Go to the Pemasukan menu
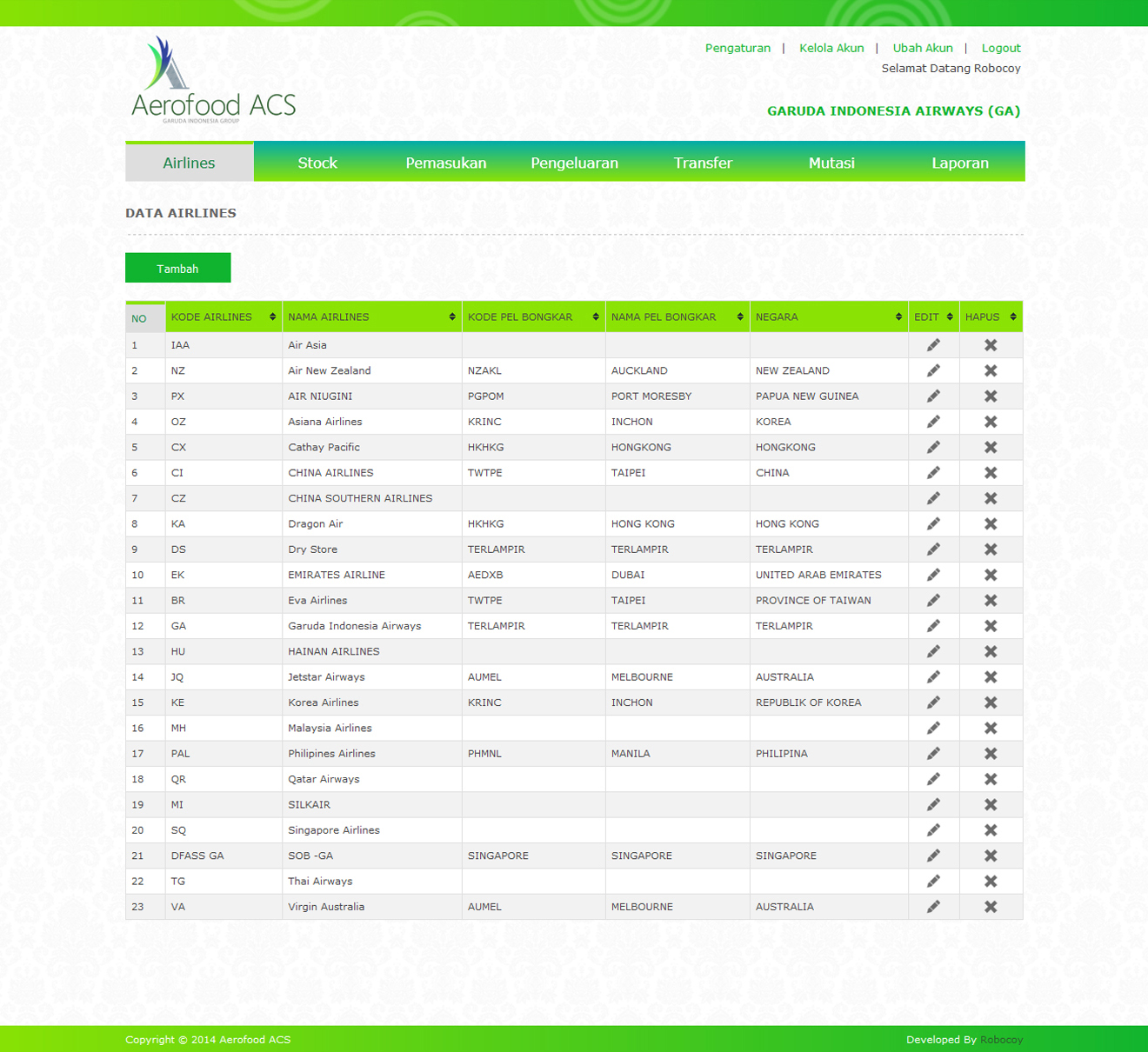The width and height of the screenshot is (1148, 1052). click(x=445, y=163)
